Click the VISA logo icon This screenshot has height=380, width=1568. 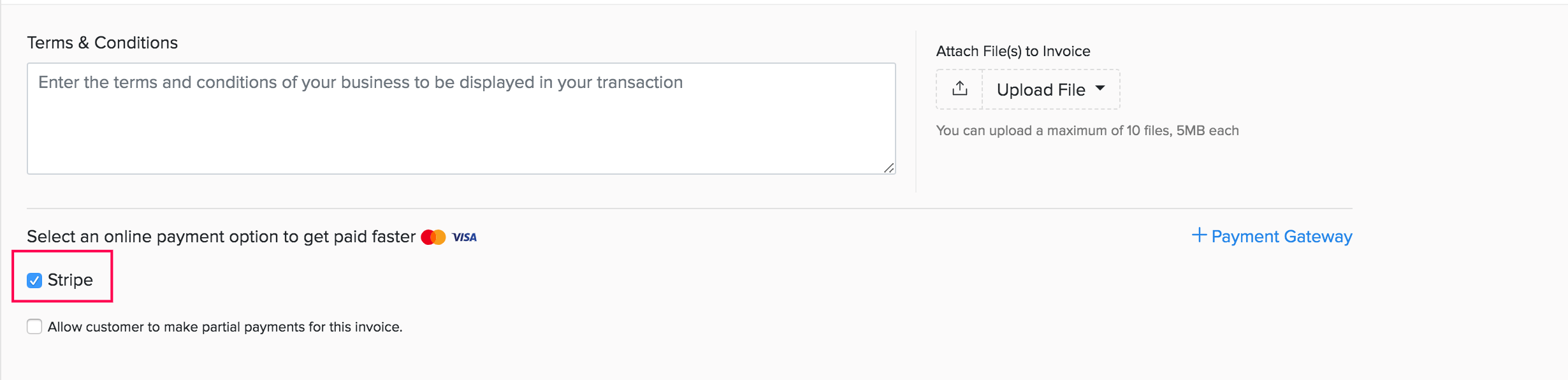pos(465,237)
